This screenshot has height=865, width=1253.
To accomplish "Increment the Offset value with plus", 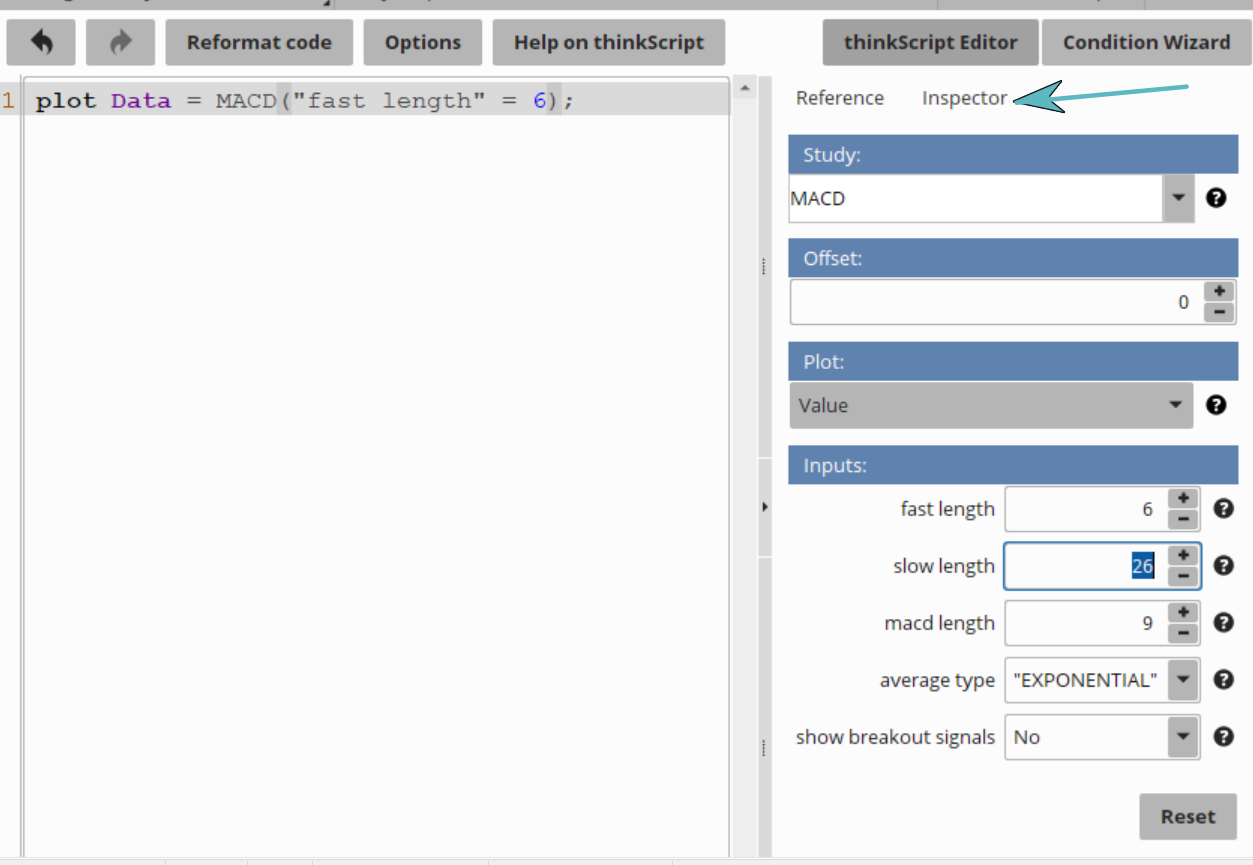I will click(x=1219, y=292).
